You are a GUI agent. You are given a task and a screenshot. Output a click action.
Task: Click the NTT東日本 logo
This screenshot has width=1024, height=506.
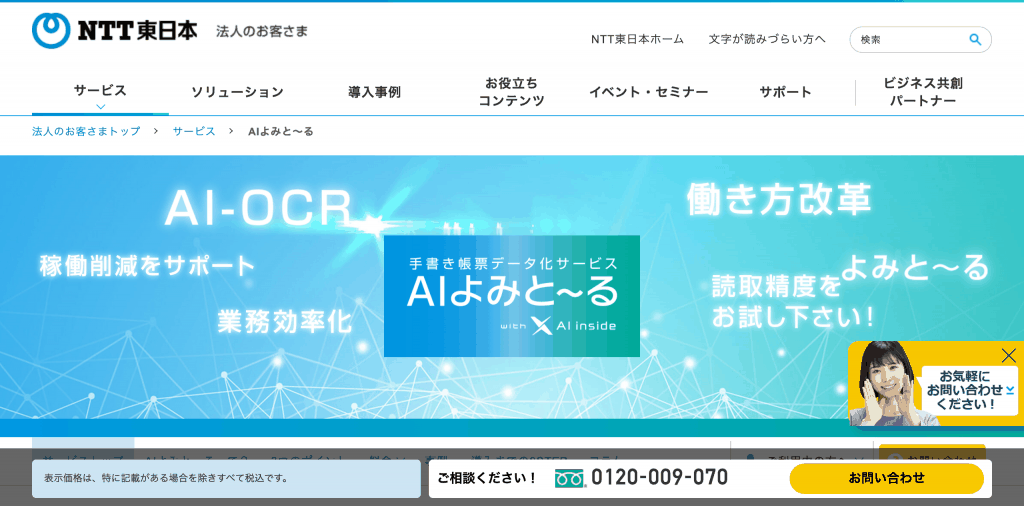(x=114, y=31)
